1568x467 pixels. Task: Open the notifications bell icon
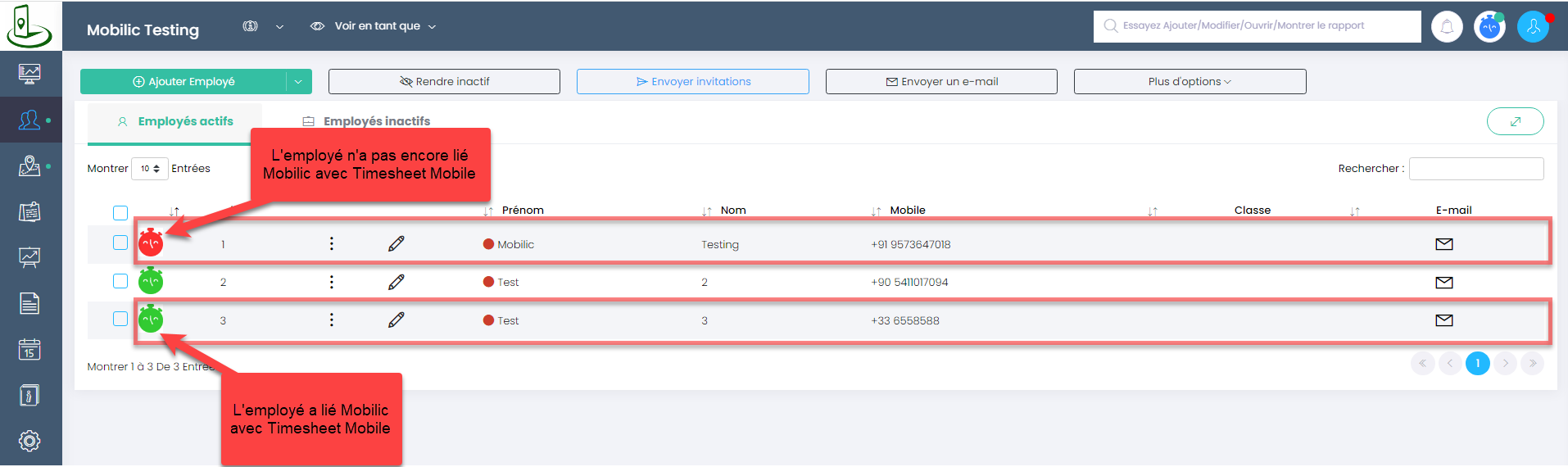click(1447, 27)
